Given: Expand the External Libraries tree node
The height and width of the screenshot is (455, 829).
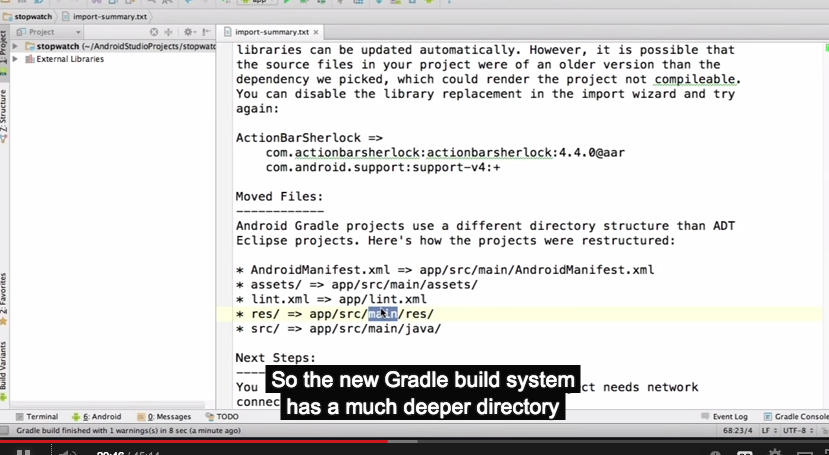Looking at the screenshot, I should 15,59.
